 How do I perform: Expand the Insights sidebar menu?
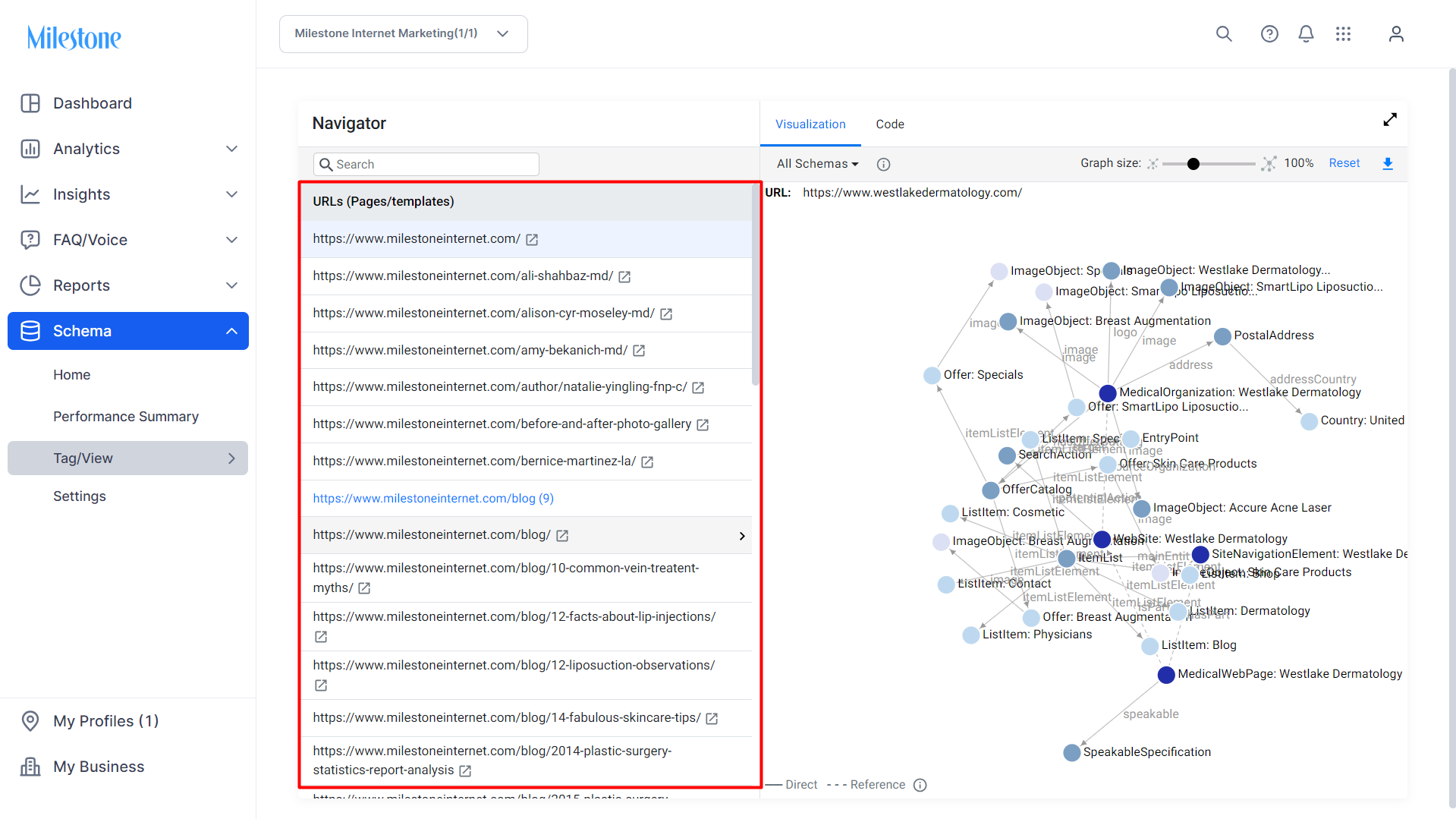click(232, 194)
